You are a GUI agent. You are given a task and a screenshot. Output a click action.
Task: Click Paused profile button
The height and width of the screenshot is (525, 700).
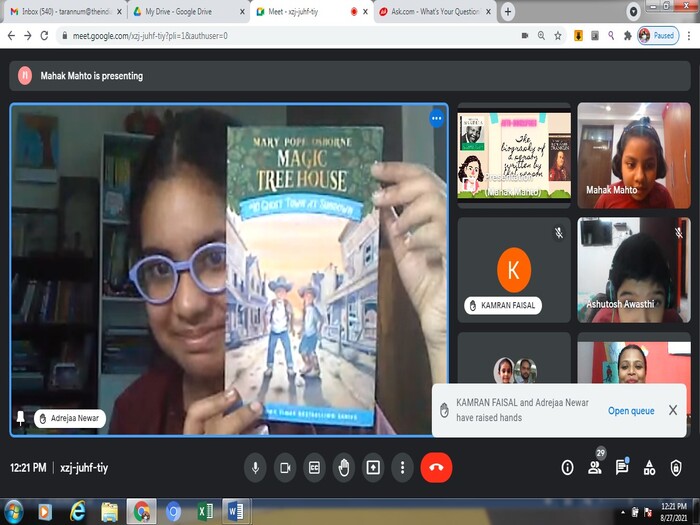(658, 36)
